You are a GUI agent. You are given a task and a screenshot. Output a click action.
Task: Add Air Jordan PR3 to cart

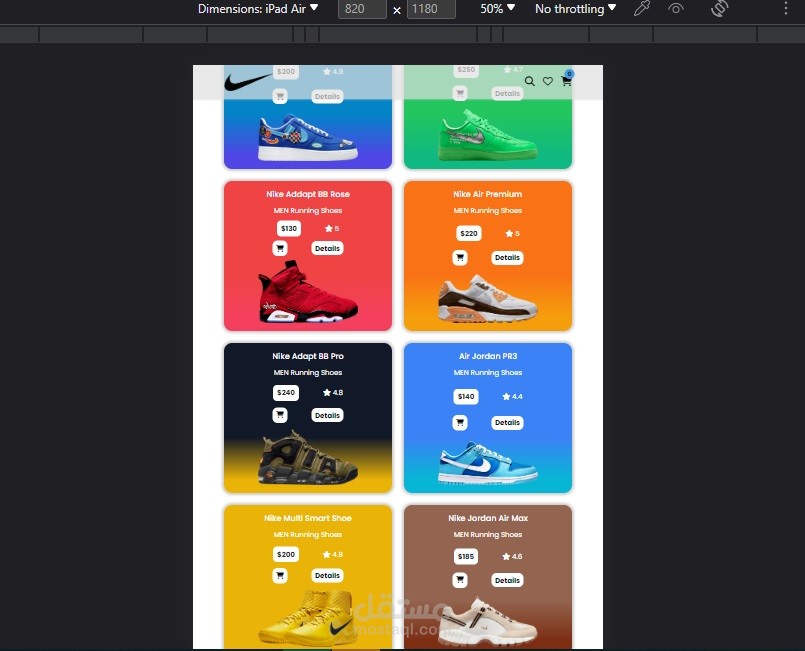460,423
